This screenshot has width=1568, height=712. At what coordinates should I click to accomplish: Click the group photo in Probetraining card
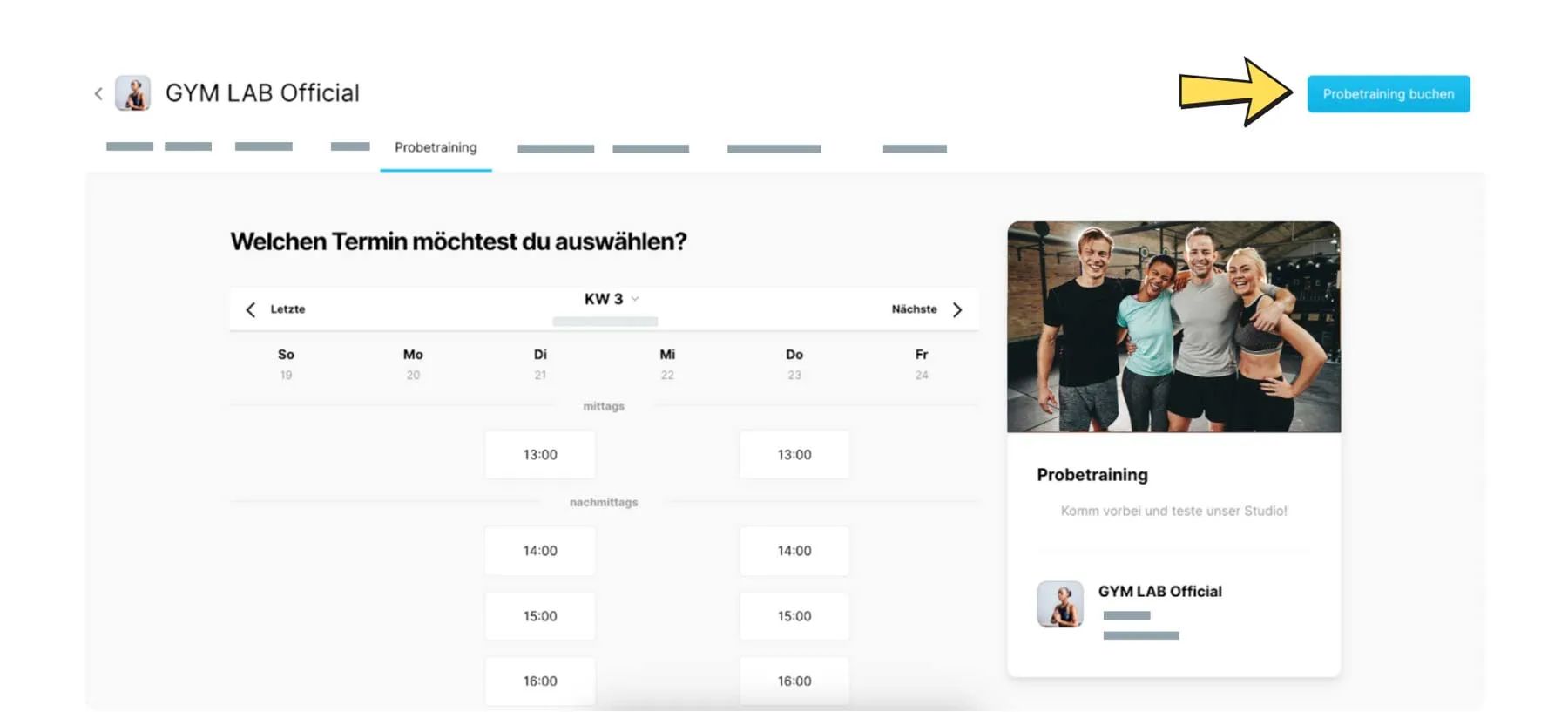pos(1173,327)
